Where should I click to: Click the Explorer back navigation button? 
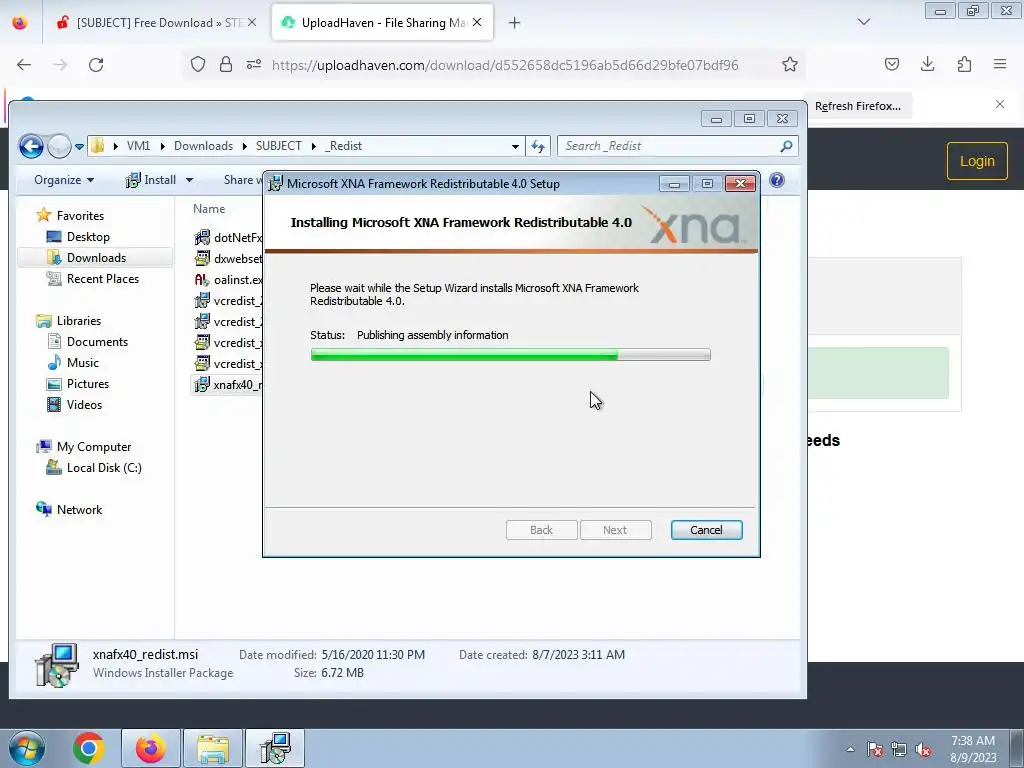[31, 146]
